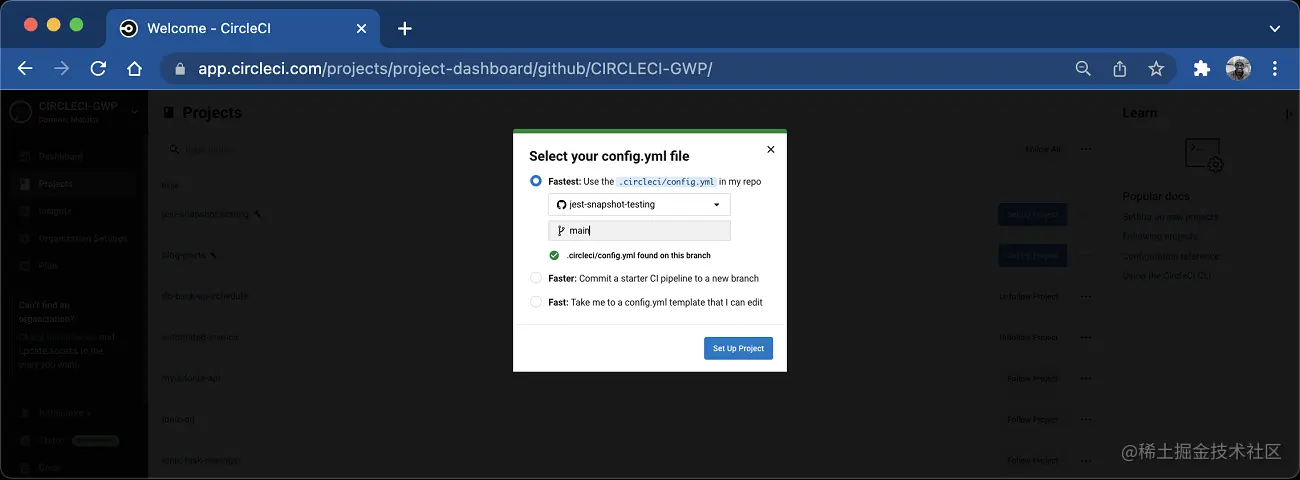The width and height of the screenshot is (1300, 480).
Task: Click the Set Up Project dialog button
Action: tap(738, 348)
